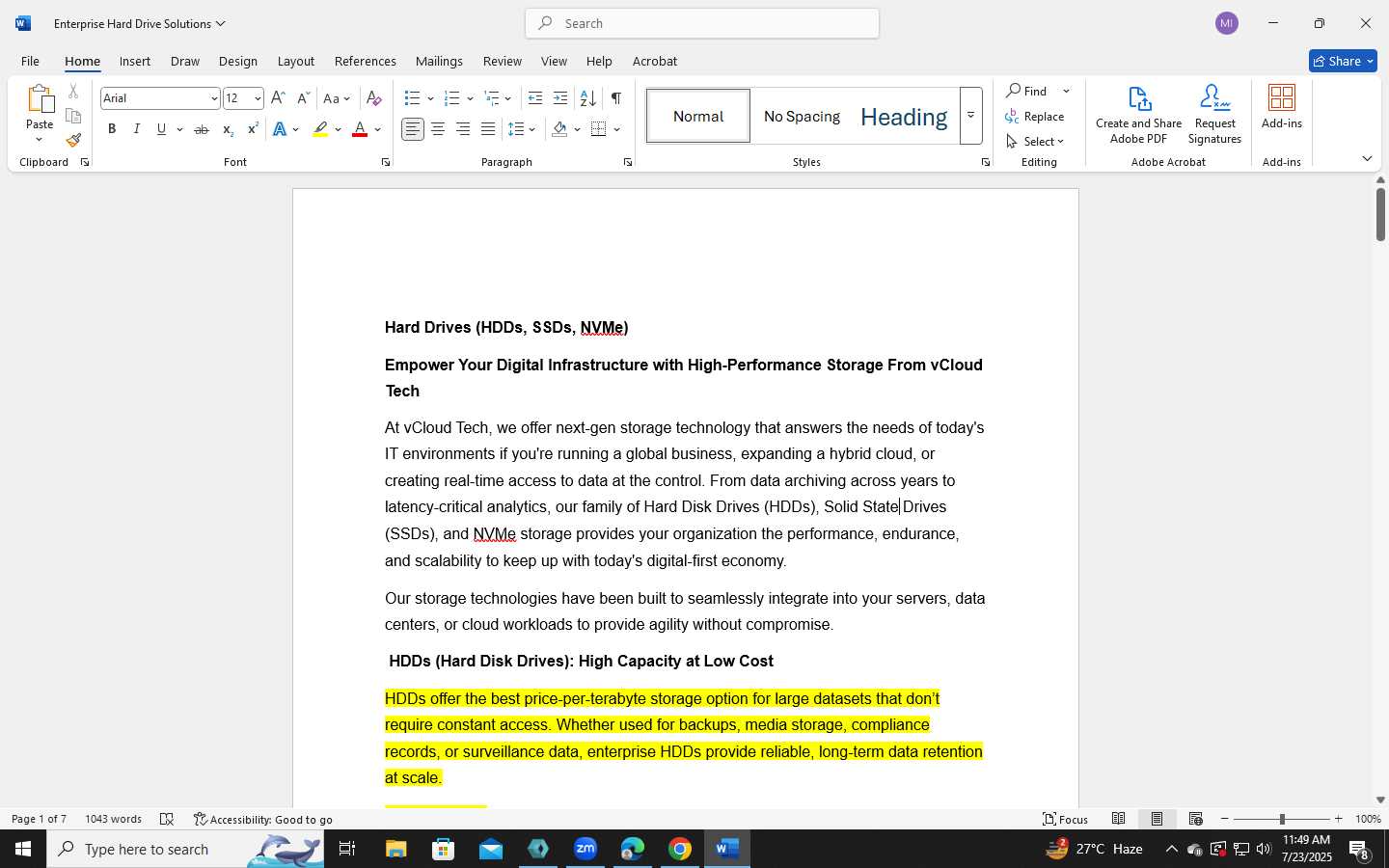Apply superscript formatting
1389x868 pixels.
click(x=253, y=129)
